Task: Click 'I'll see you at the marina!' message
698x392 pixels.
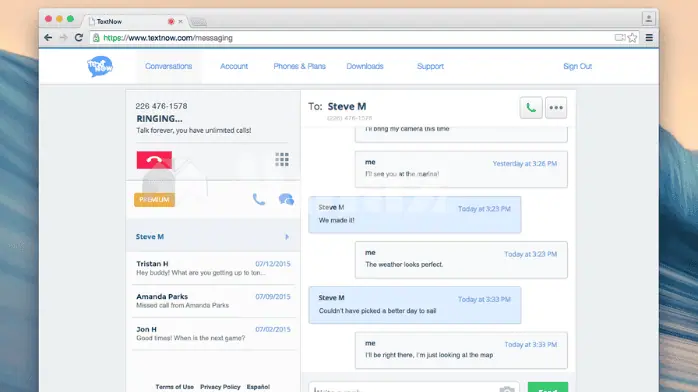Action: pos(461,169)
